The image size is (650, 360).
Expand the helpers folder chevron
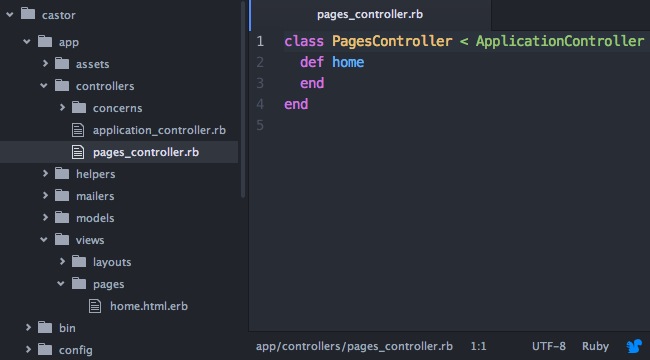[x=45, y=173]
